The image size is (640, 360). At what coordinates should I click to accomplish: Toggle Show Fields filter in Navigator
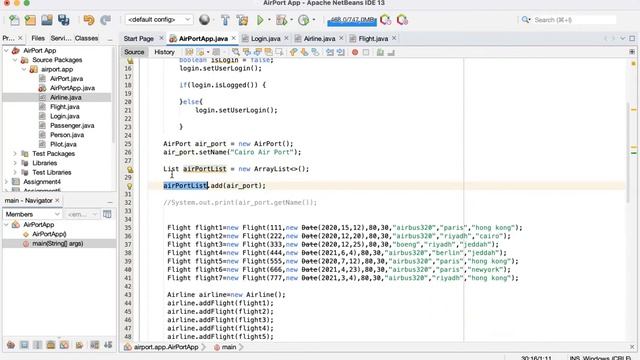[24, 345]
